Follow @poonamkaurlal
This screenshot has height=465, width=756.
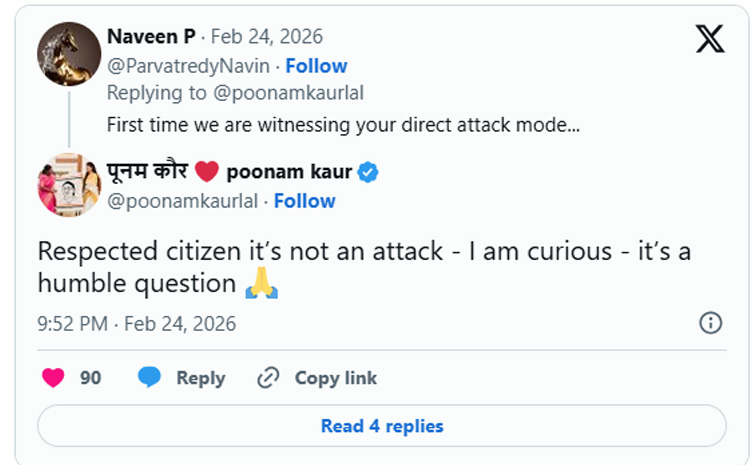pos(304,201)
